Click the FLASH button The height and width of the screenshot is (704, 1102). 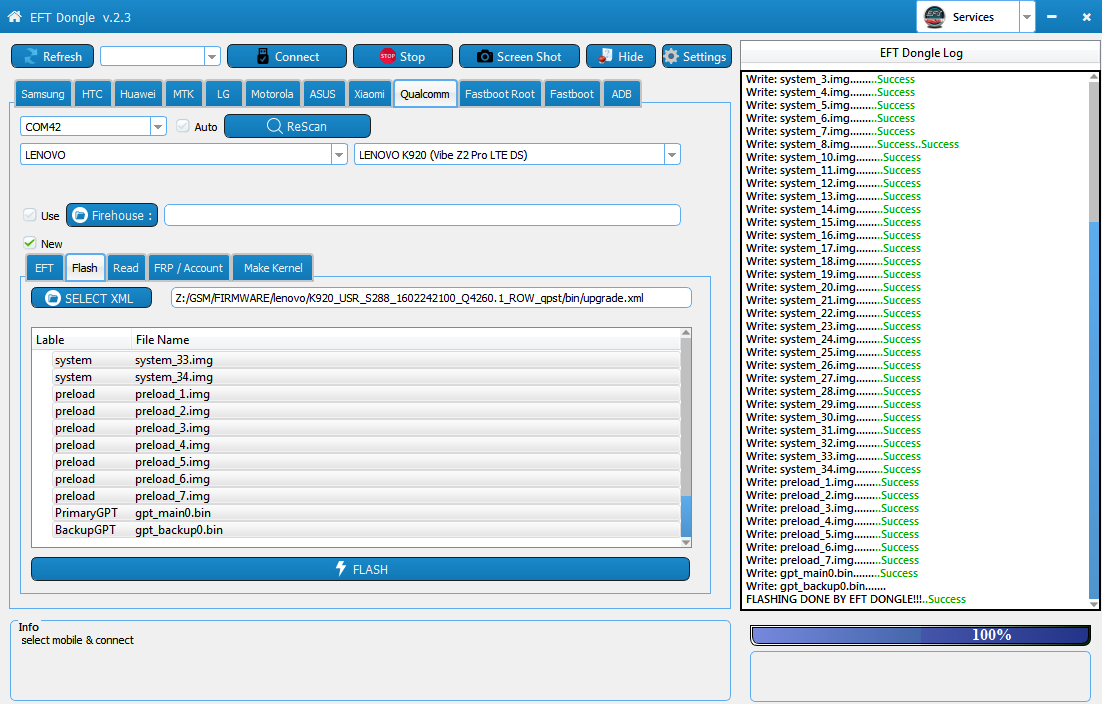tap(361, 569)
